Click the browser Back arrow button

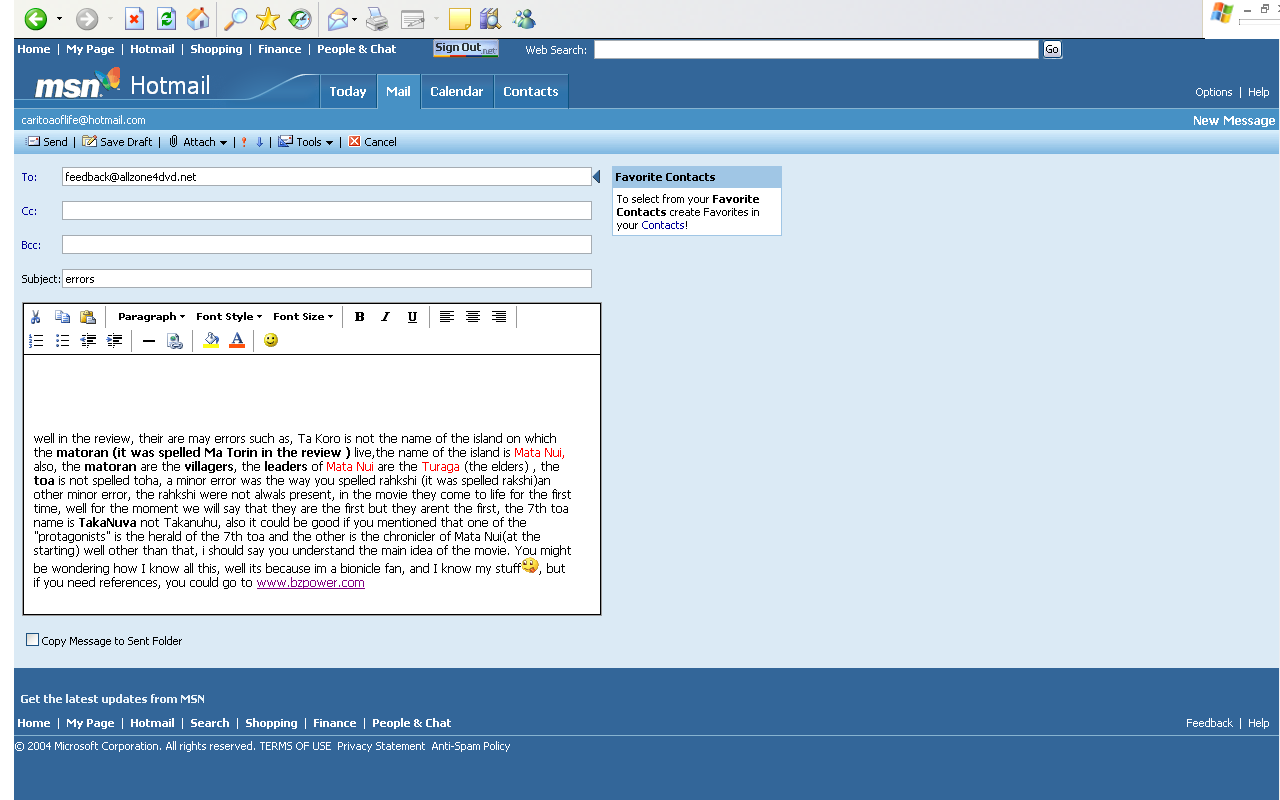(35, 19)
